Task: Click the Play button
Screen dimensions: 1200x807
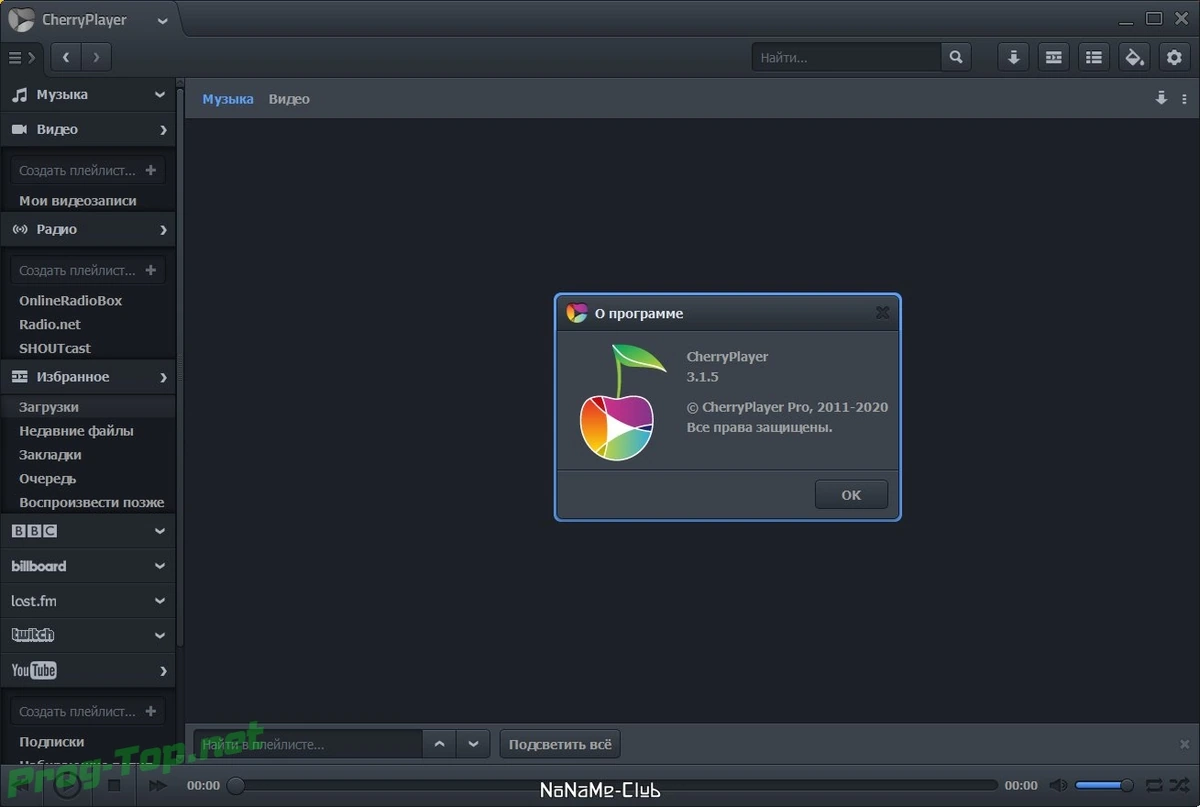Action: click(67, 786)
